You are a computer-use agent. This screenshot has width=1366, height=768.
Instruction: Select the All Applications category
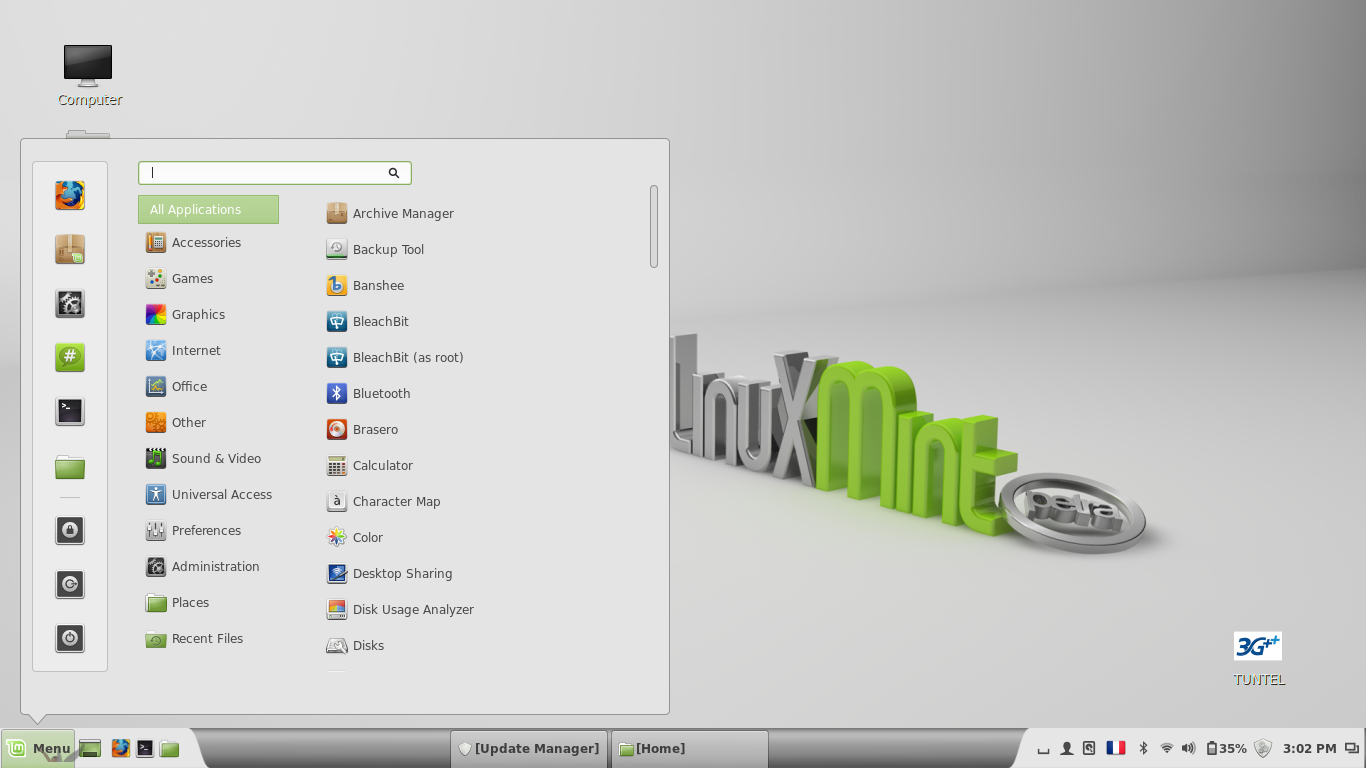pyautogui.click(x=208, y=209)
